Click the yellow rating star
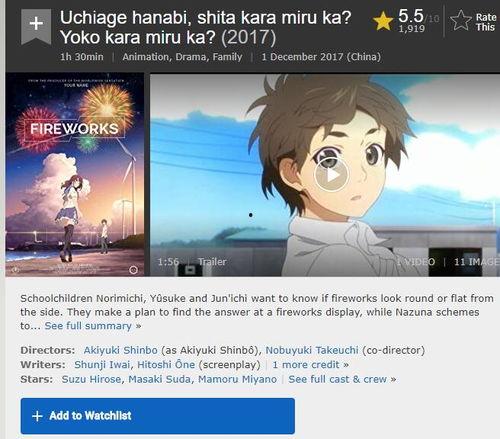The height and width of the screenshot is (439, 500). 383,21
